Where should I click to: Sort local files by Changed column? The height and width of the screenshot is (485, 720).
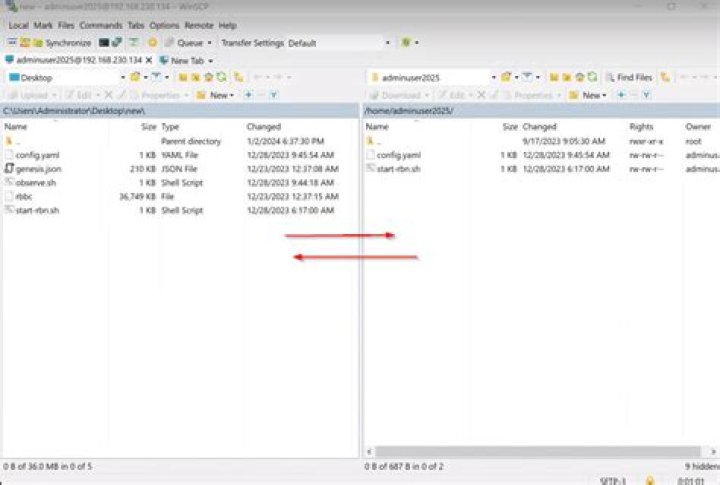pyautogui.click(x=264, y=127)
